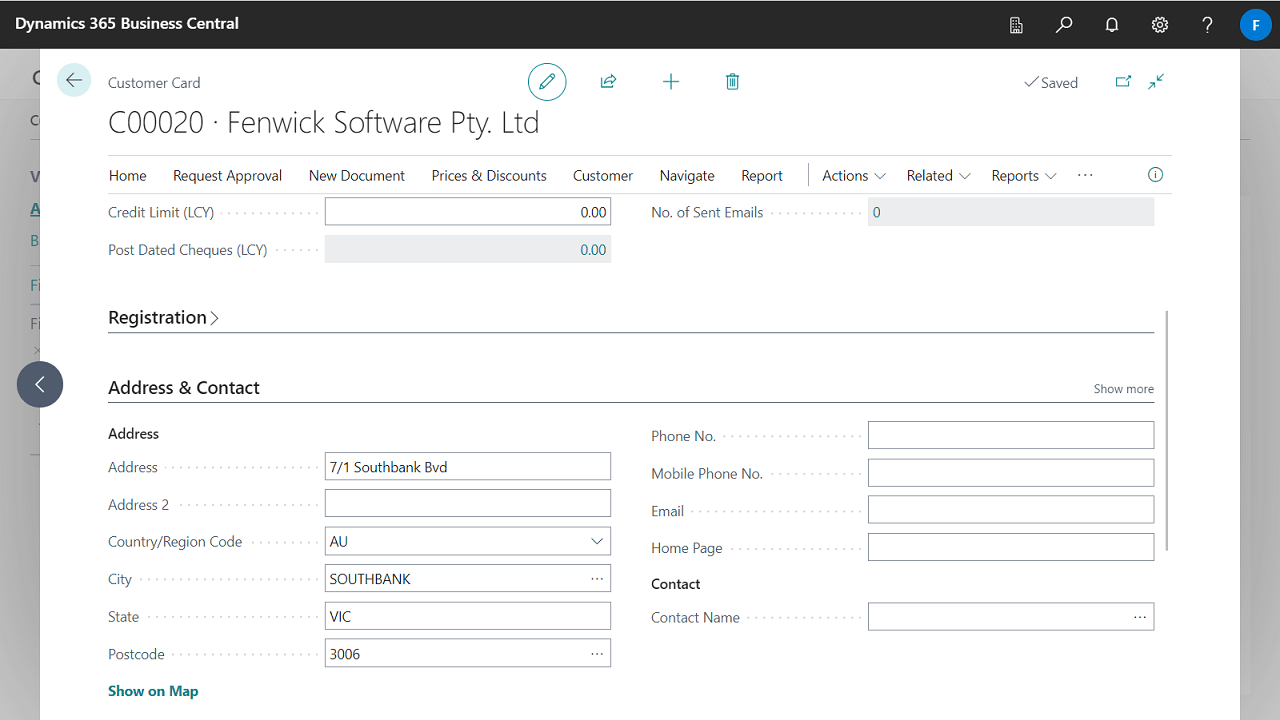Collapse the Address & Contact section header
Screen dimensions: 1280x720
pos(184,388)
